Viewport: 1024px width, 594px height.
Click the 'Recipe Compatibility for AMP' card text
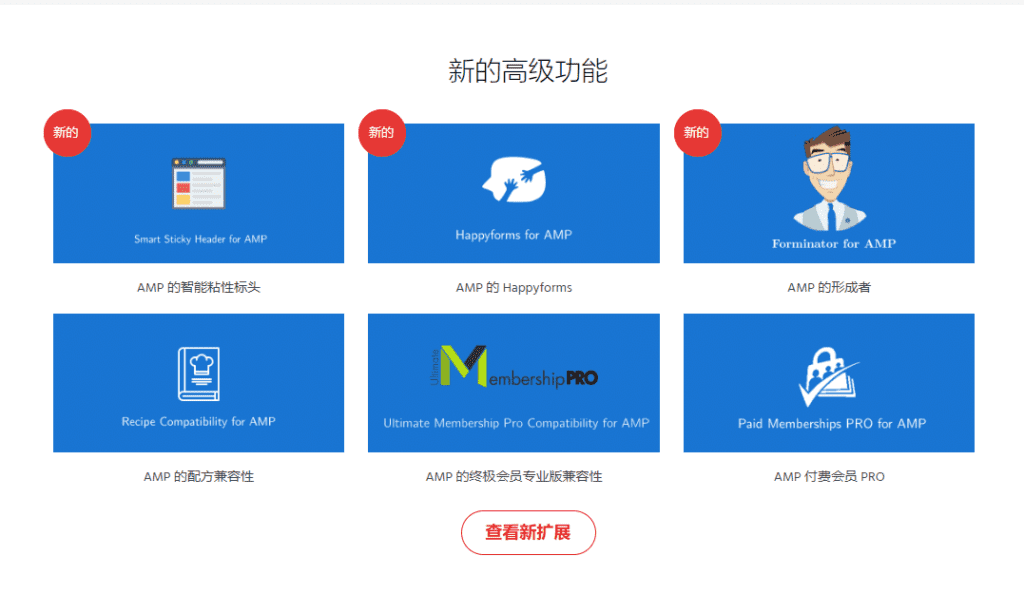click(199, 422)
